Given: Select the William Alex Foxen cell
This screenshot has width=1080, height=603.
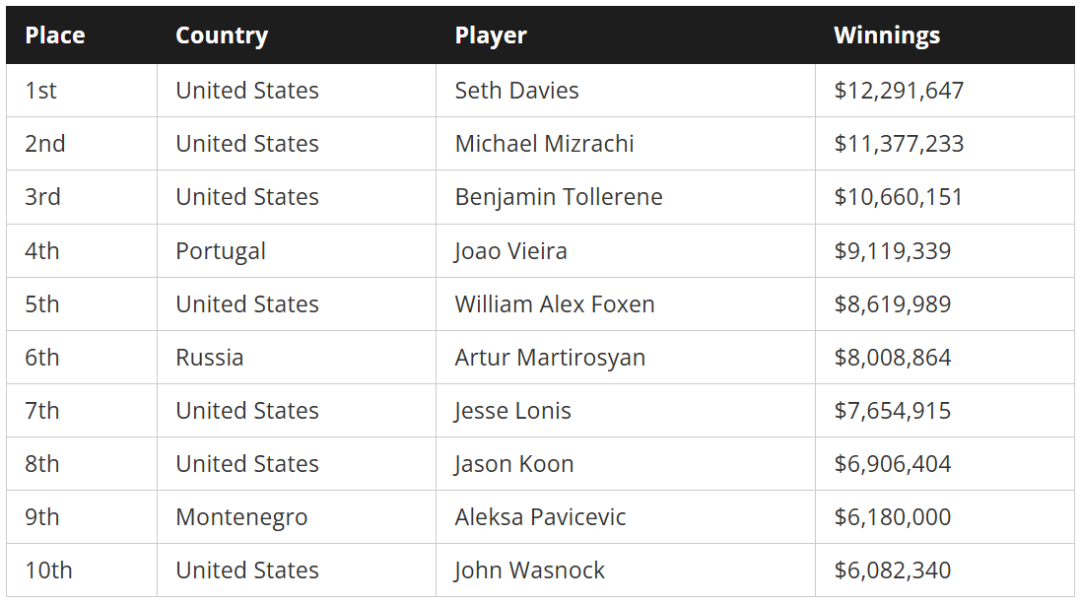Looking at the screenshot, I should tap(625, 304).
